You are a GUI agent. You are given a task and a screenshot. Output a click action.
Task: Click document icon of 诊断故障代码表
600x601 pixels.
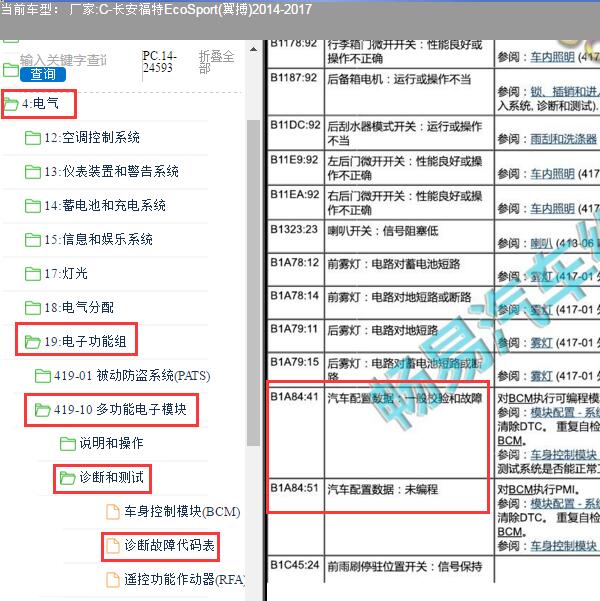(113, 545)
